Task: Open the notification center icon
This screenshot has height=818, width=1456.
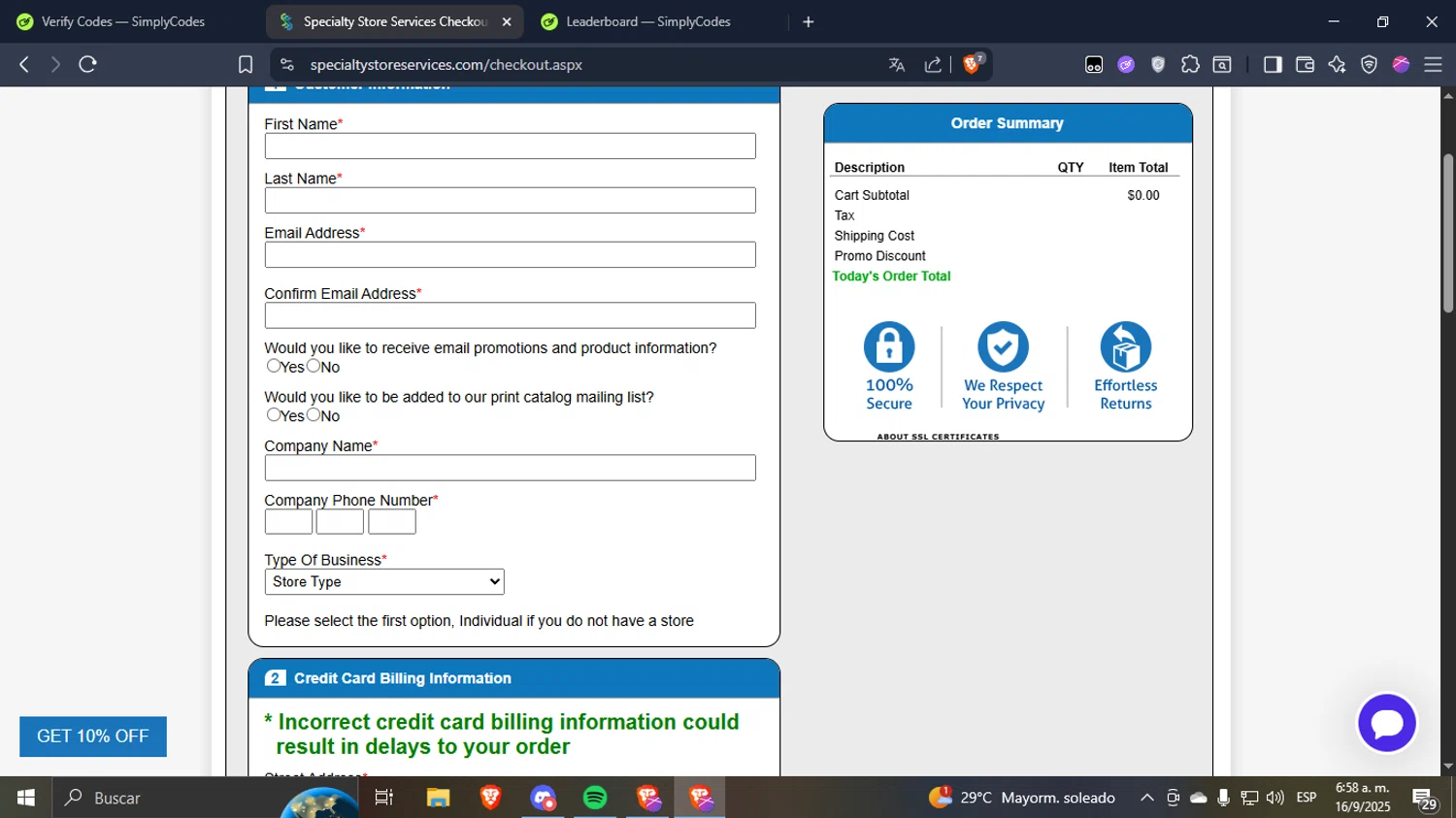Action: [1425, 799]
